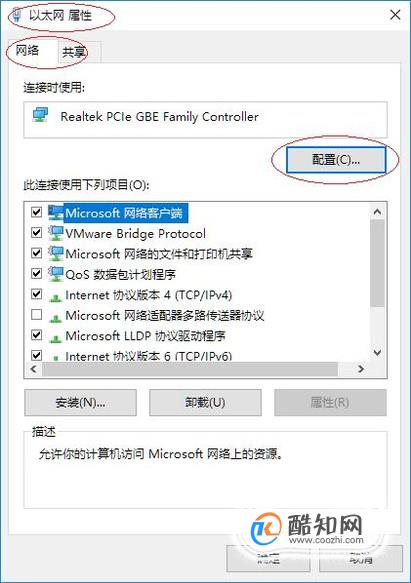Viewport: 411px width, 583px height.
Task: Click the Microsoft 网络客户端 item icon
Action: (x=55, y=213)
